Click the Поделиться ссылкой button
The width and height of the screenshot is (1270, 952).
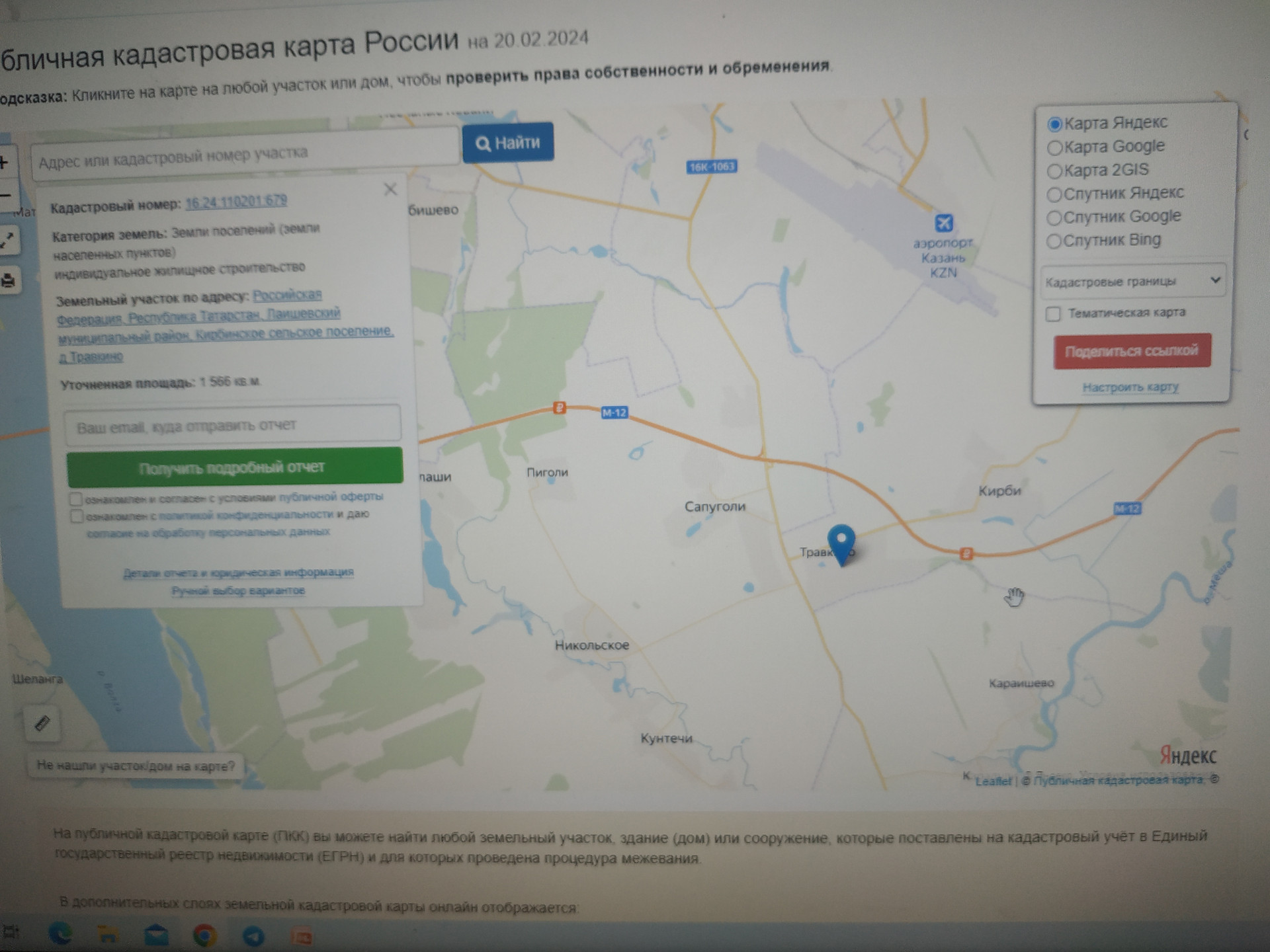point(1132,351)
